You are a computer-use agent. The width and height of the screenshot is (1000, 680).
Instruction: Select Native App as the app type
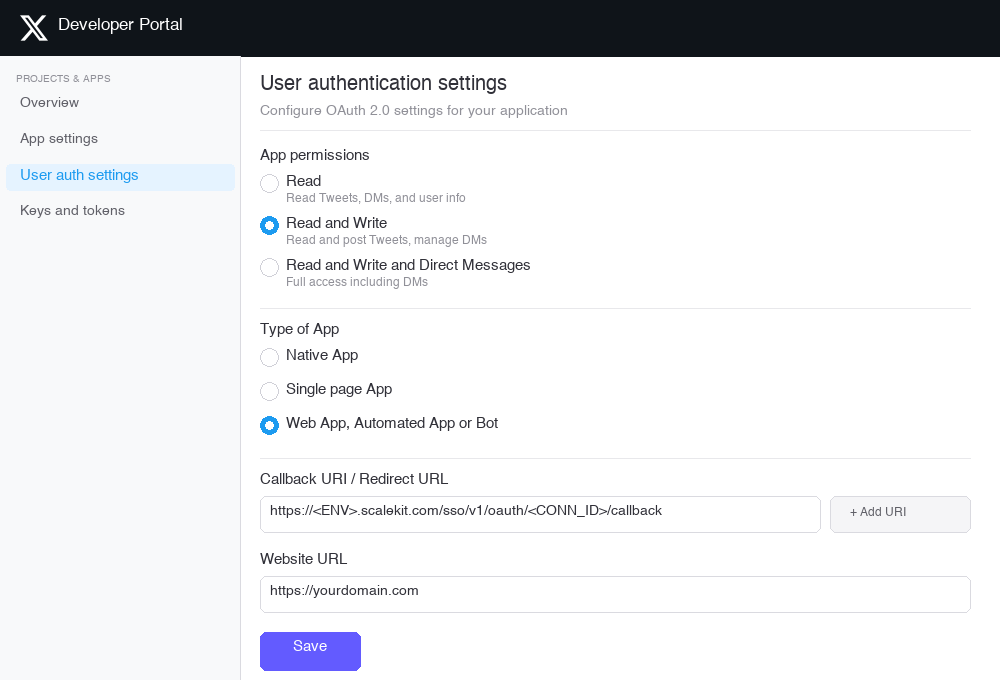pyautogui.click(x=269, y=357)
